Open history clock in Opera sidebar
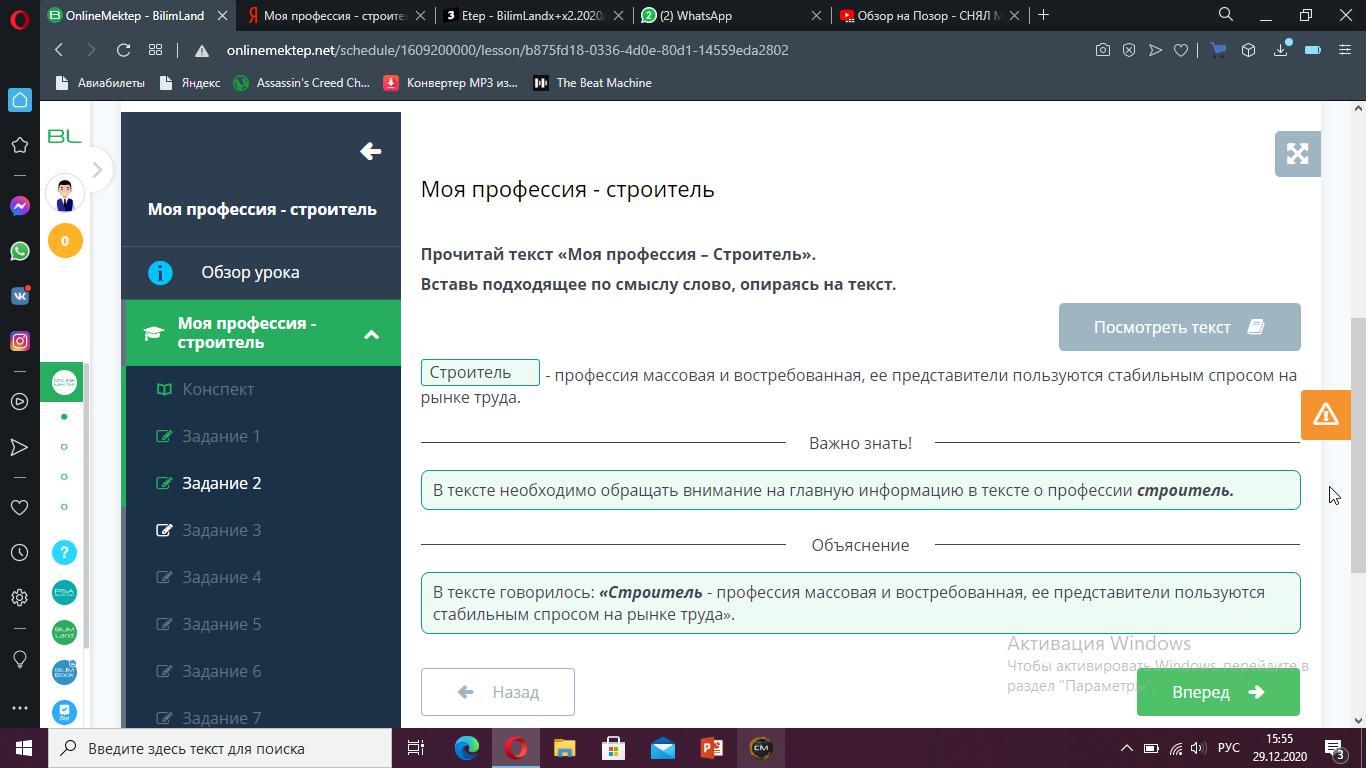The width and height of the screenshot is (1366, 768). pyautogui.click(x=19, y=553)
